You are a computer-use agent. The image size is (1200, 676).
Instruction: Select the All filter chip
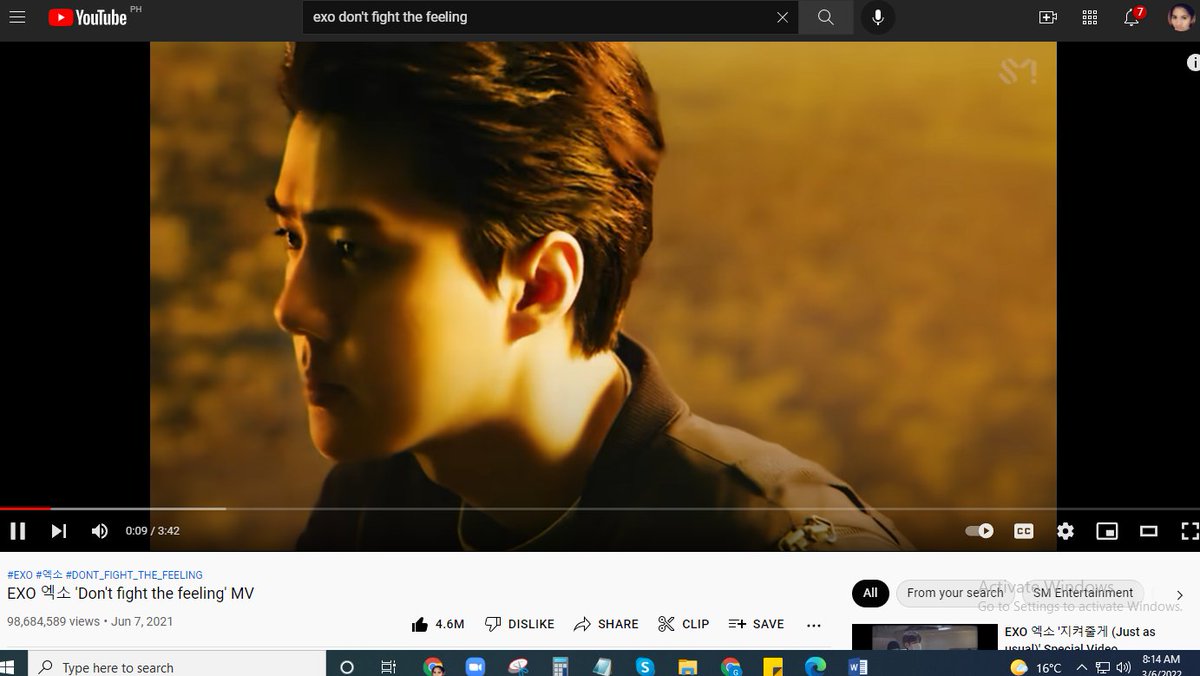870,593
